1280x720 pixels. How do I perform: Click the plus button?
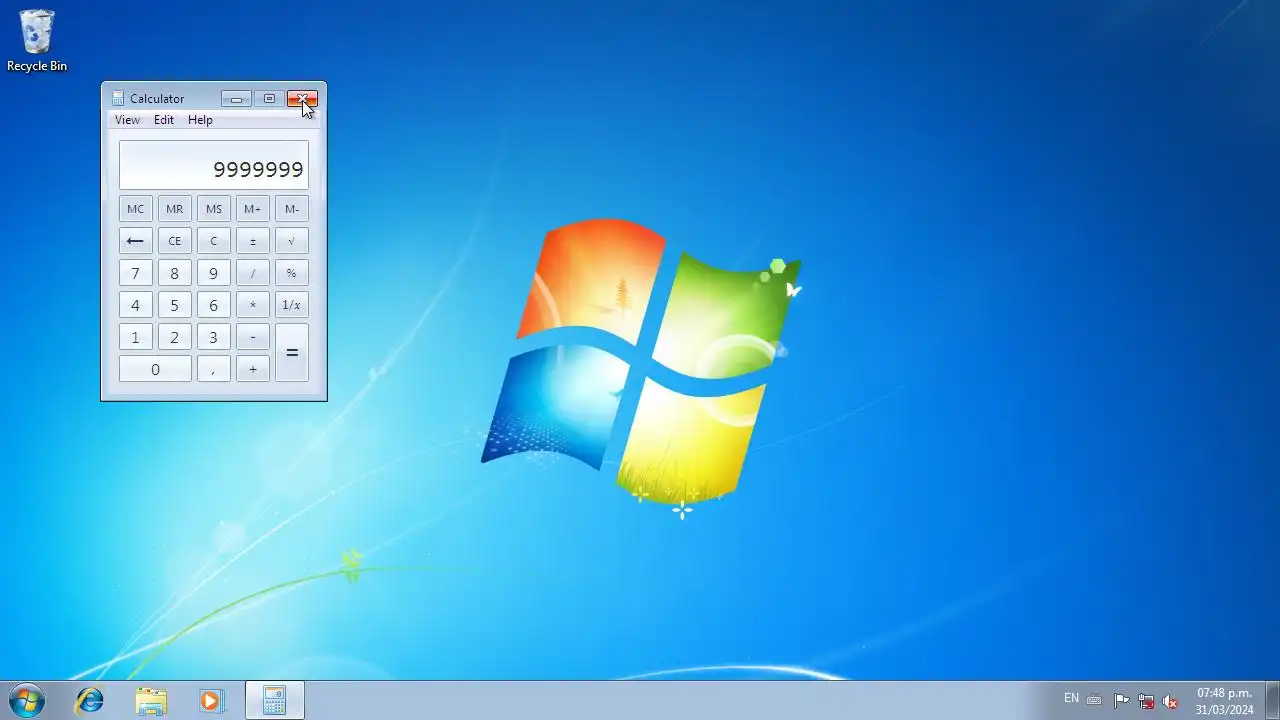click(253, 369)
